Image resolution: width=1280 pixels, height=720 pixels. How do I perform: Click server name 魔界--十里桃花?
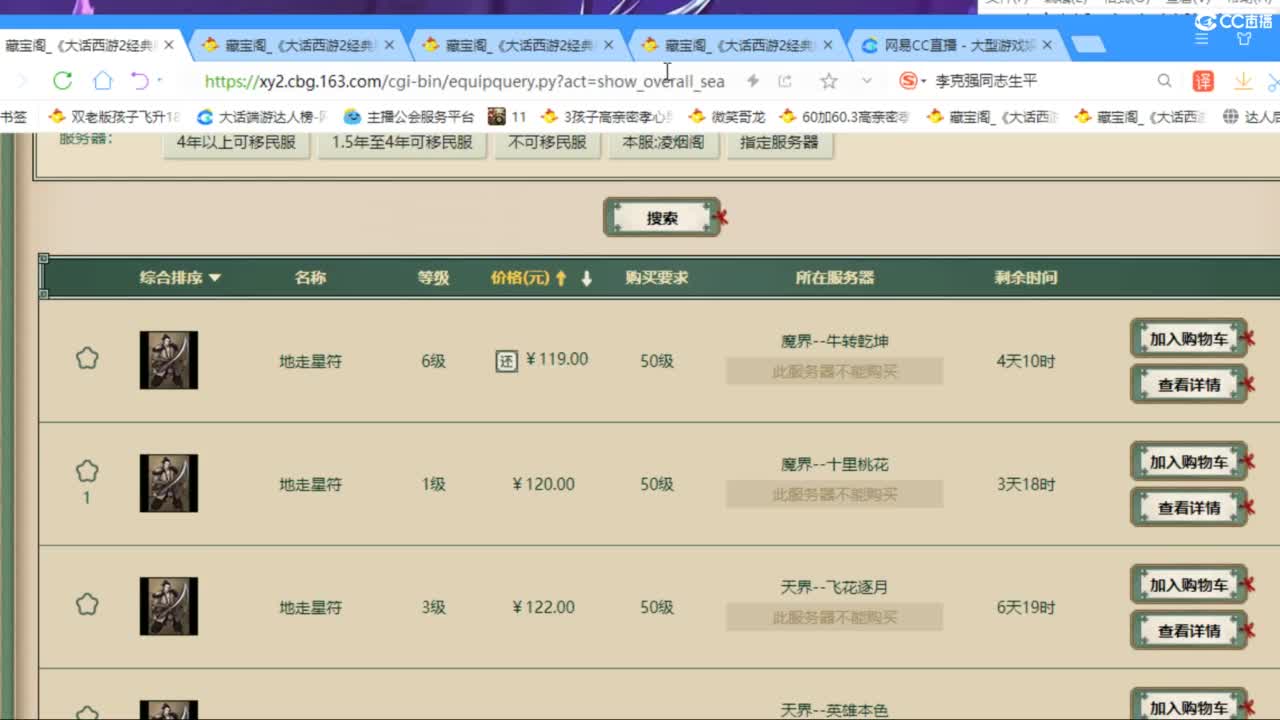click(x=834, y=464)
